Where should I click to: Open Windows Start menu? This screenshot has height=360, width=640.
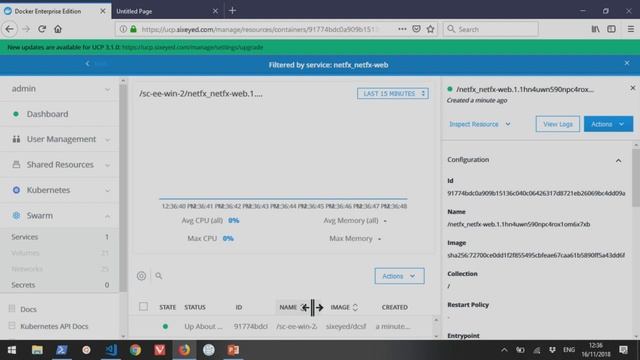pos(12,350)
